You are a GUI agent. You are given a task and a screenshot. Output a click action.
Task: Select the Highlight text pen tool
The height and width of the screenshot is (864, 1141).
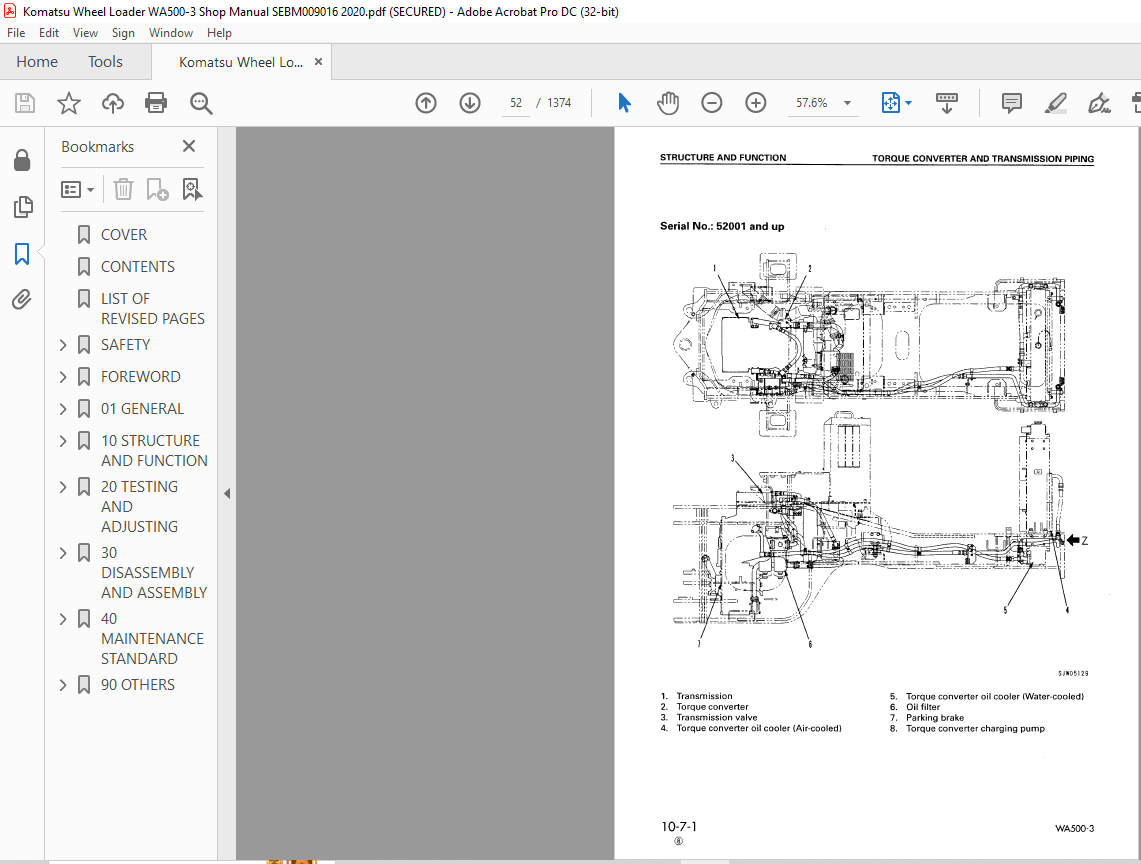(1055, 103)
